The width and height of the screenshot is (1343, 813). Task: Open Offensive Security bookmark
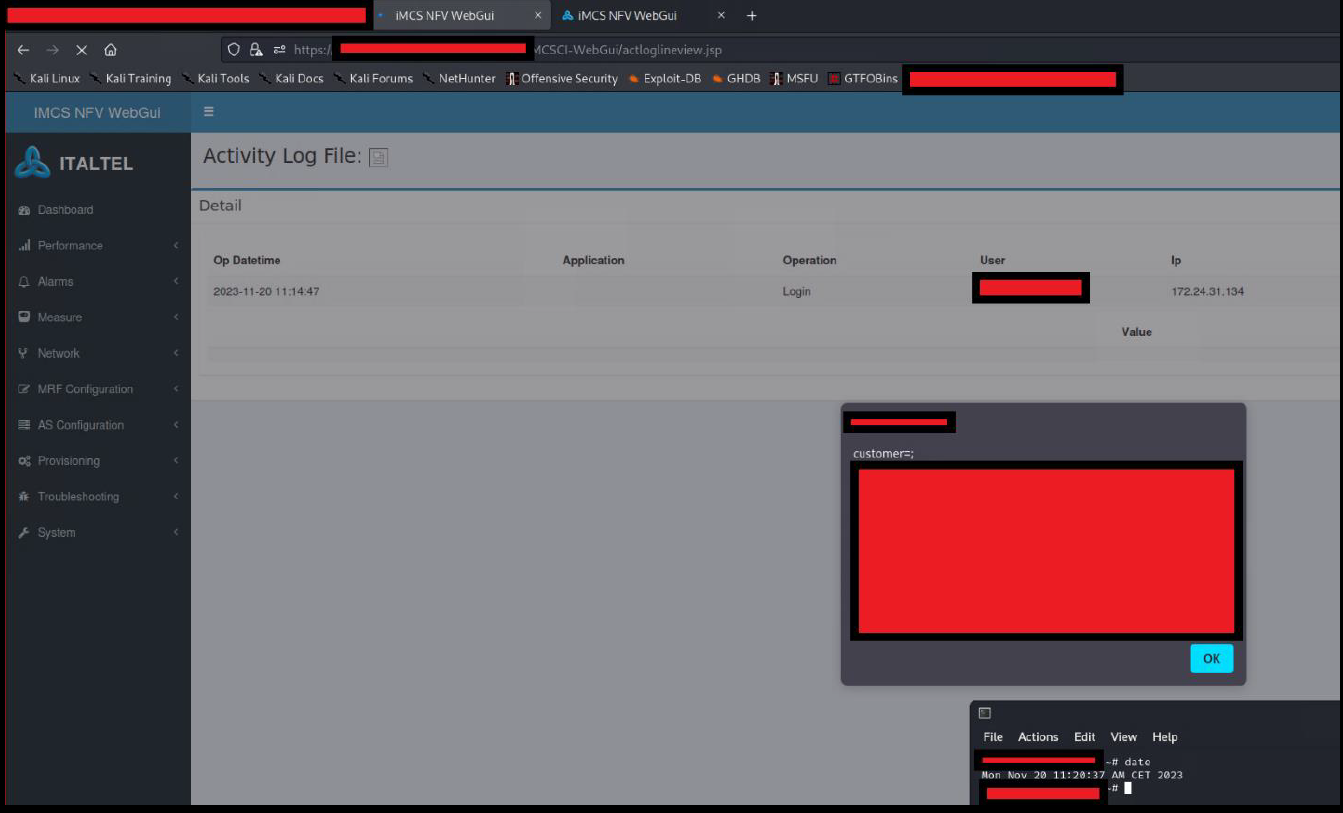562,79
